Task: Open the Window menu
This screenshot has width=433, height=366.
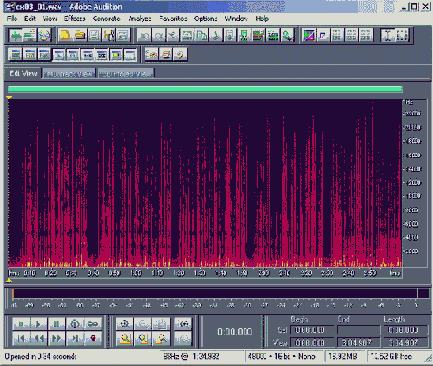Action: tap(236, 18)
